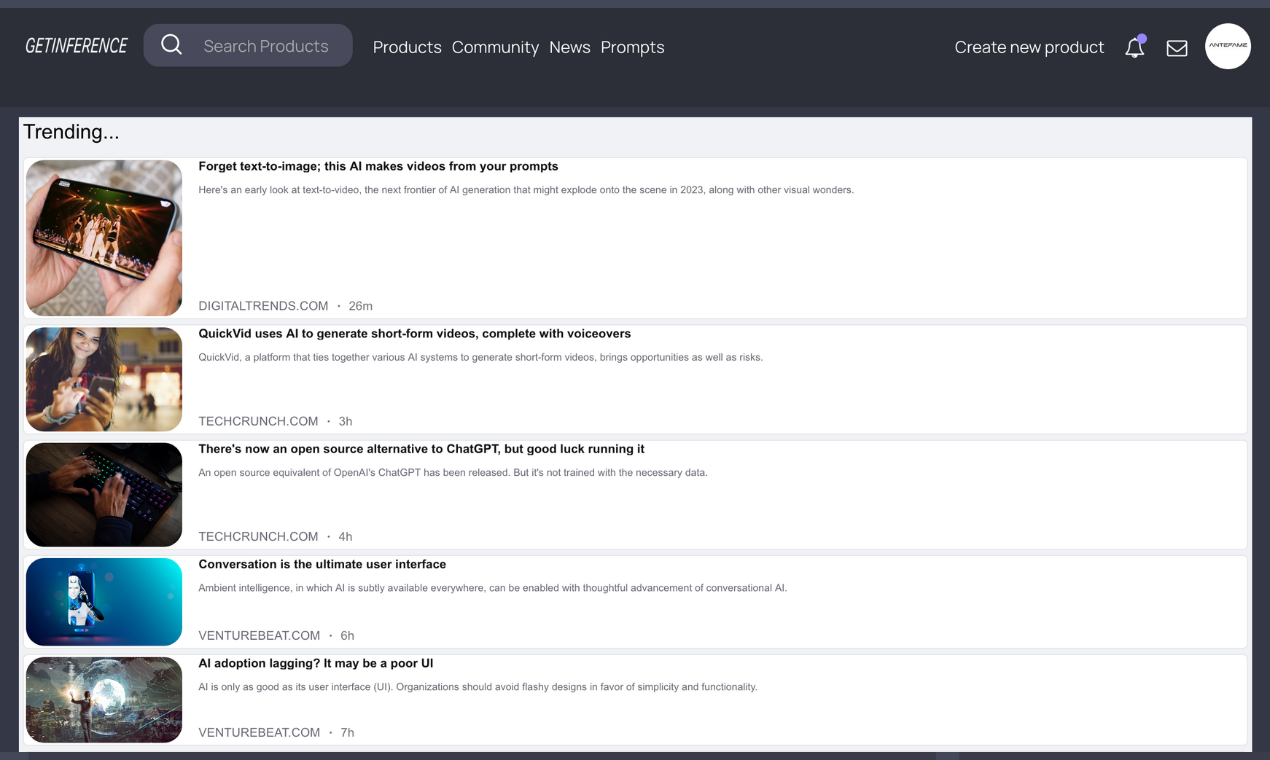Viewport: 1270px width, 760px height.
Task: Open the AI adoption lagging headline
Action: pos(315,663)
